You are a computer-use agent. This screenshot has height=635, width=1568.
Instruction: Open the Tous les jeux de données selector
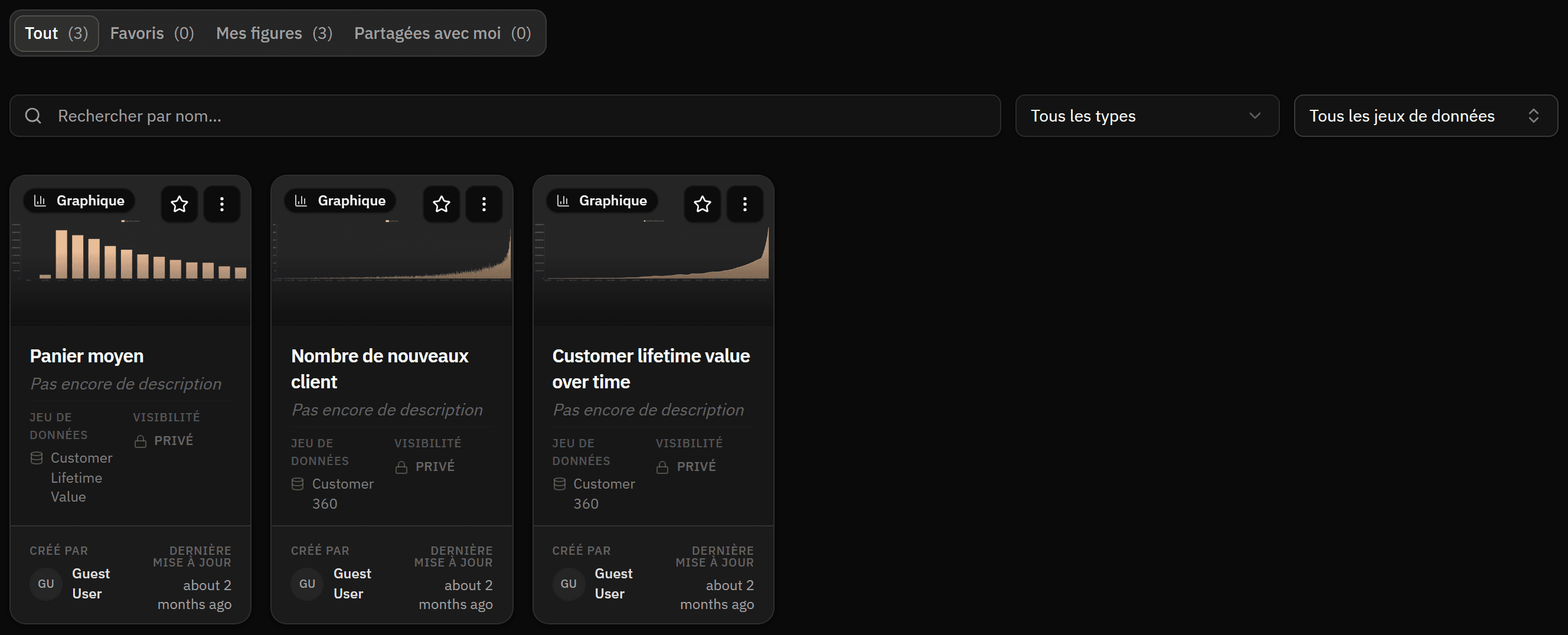[x=1426, y=116]
